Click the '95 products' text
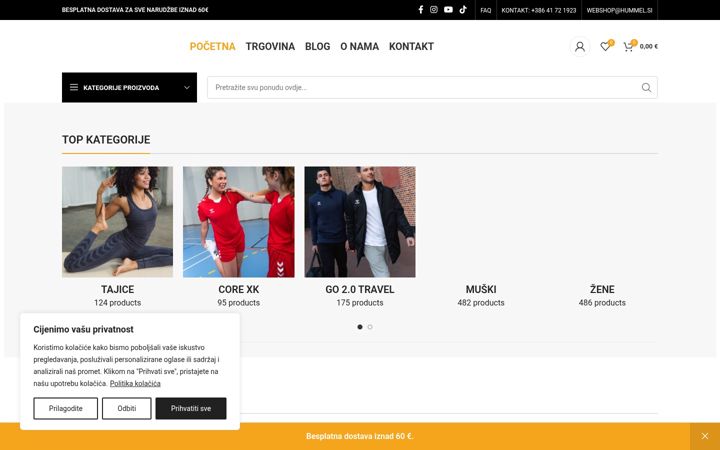The height and width of the screenshot is (450, 720). pos(239,303)
